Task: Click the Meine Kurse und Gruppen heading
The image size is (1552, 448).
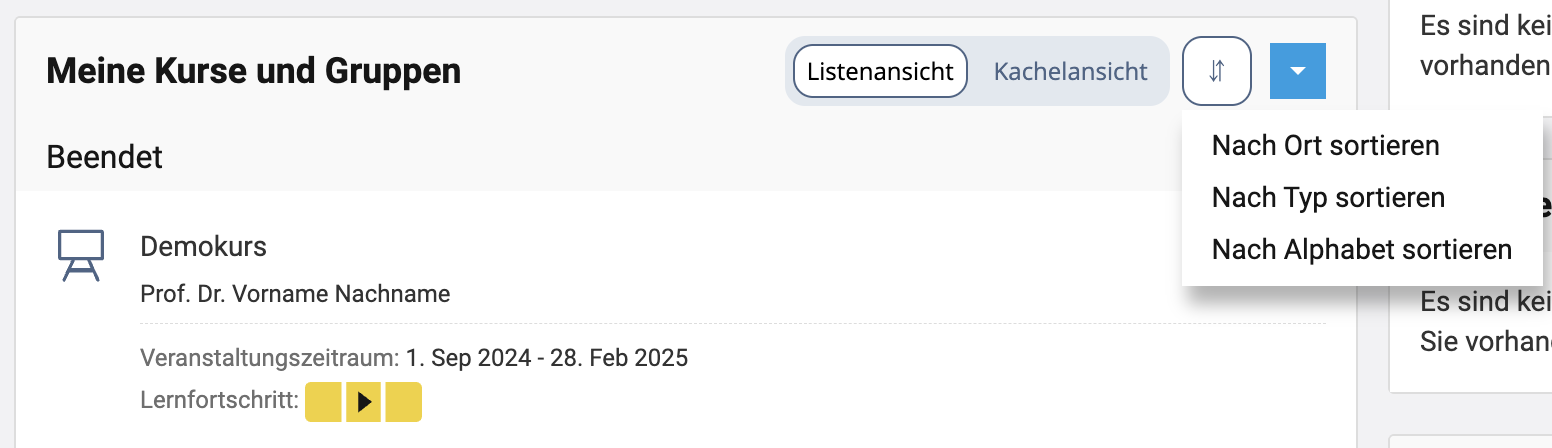Action: click(x=253, y=72)
